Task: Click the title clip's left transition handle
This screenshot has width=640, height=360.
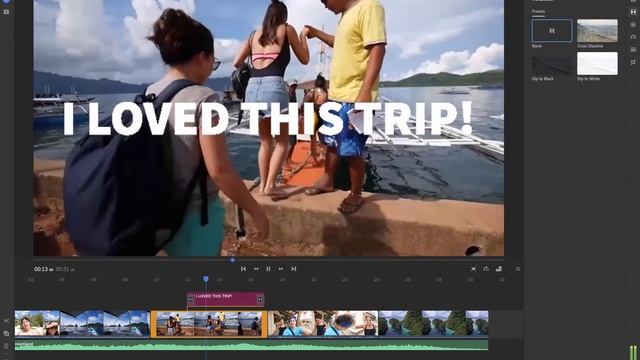Action: 191,300
